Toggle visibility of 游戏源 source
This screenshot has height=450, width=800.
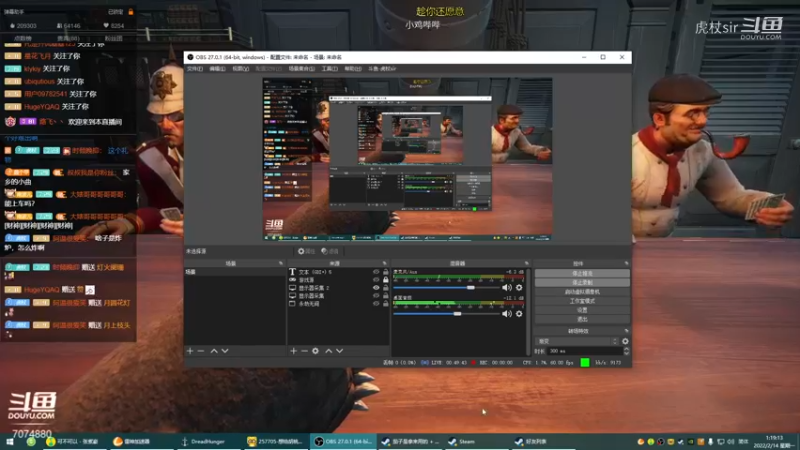pyautogui.click(x=376, y=280)
